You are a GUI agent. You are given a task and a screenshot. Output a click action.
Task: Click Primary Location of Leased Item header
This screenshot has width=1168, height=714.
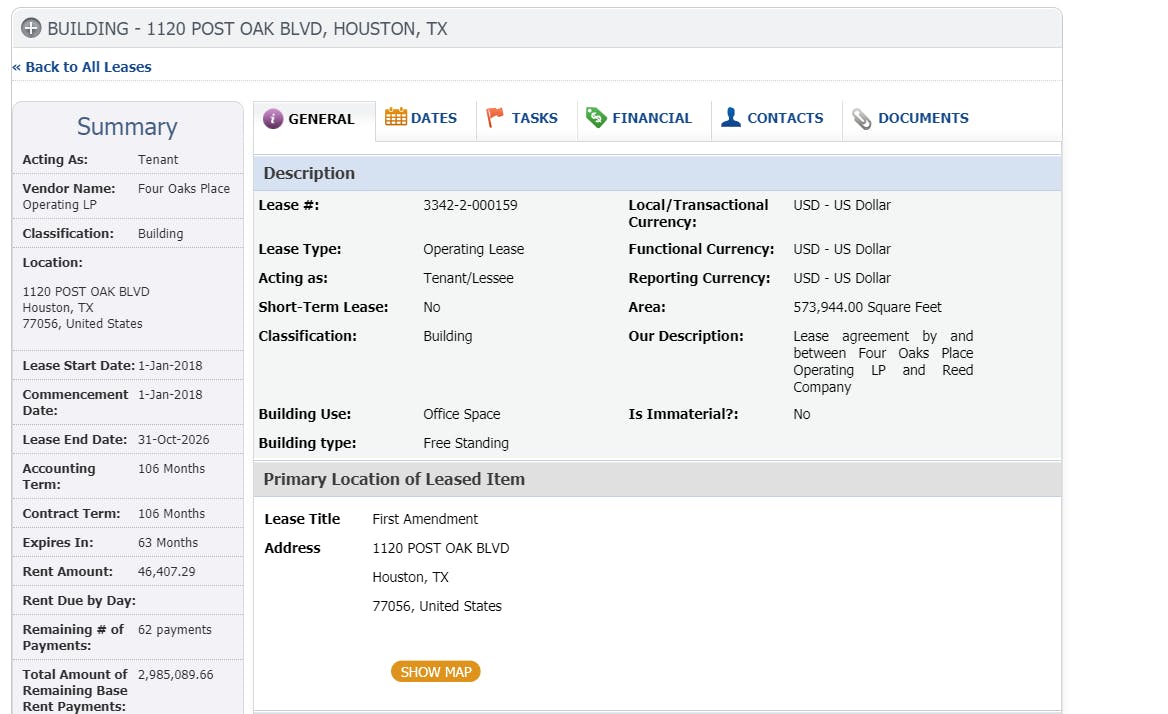coord(394,479)
